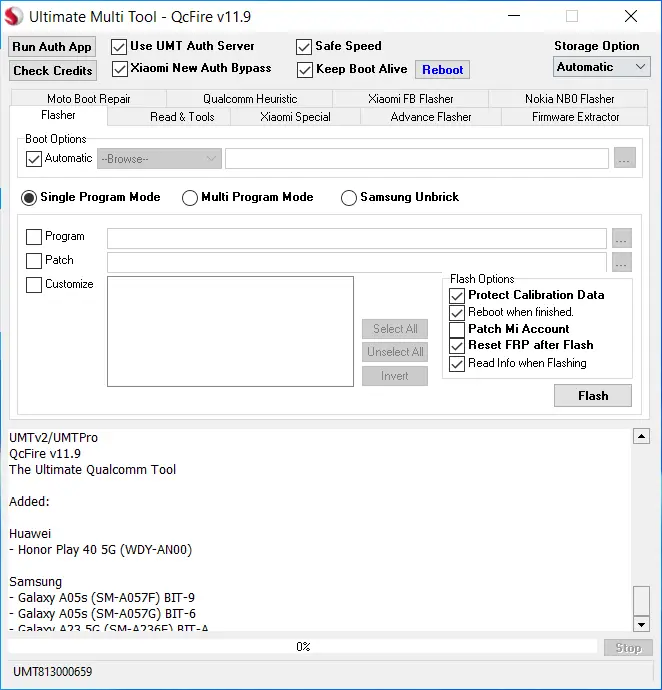The height and width of the screenshot is (690, 662).
Task: Switch to Qualcomm Heuristic tab
Action: click(x=250, y=99)
